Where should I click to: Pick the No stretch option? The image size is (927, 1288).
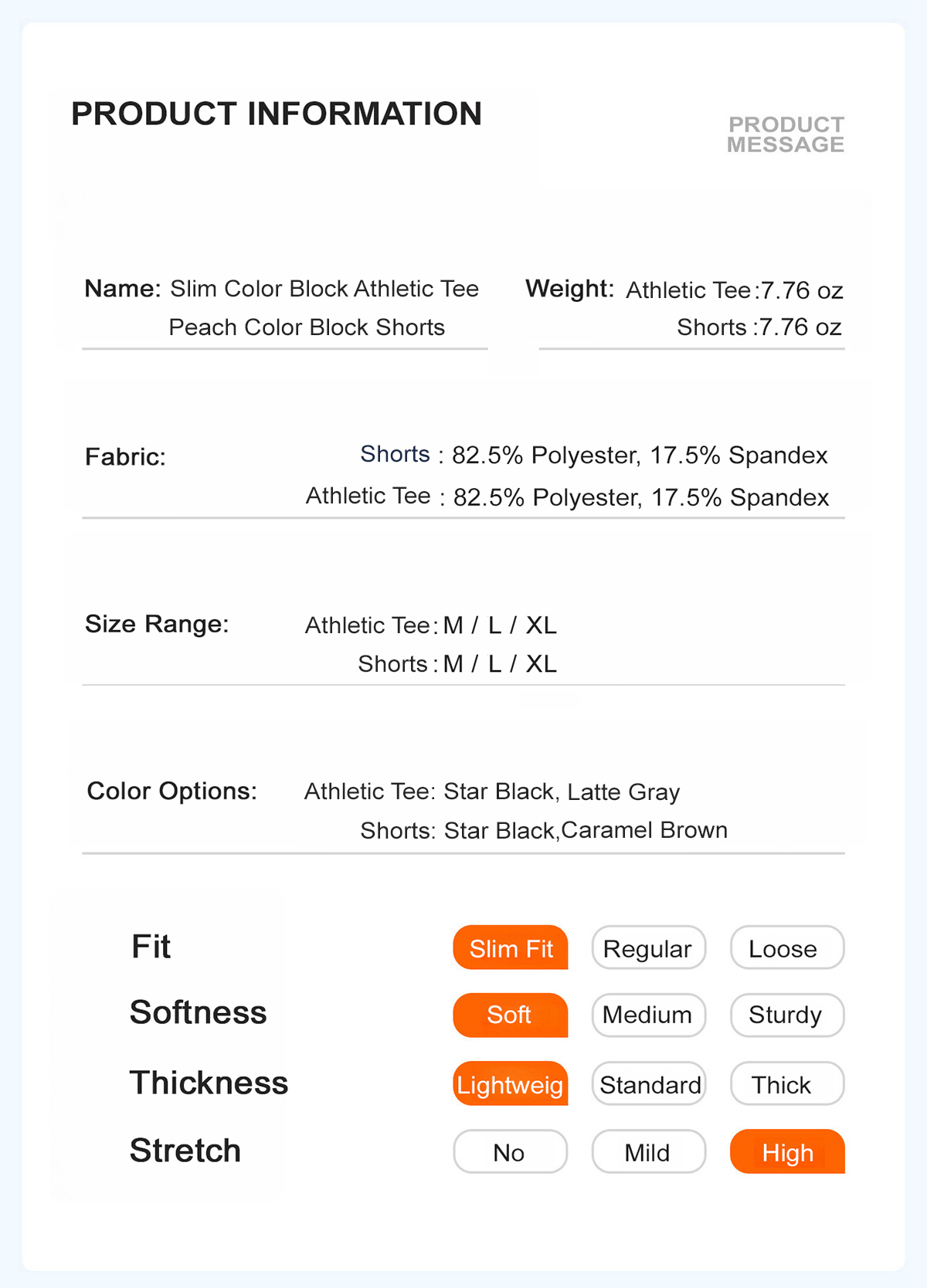[511, 1151]
